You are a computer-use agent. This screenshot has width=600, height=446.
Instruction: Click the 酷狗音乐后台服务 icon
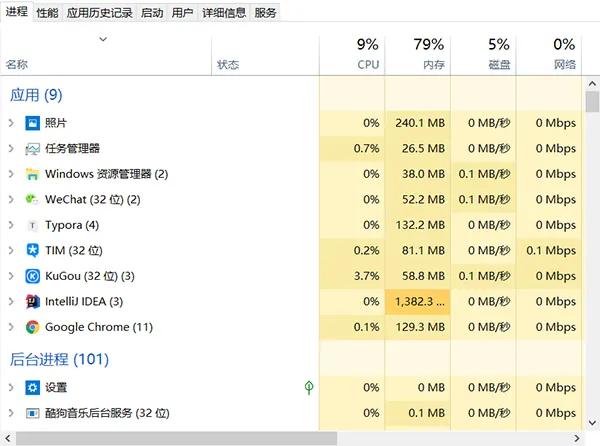coord(33,413)
